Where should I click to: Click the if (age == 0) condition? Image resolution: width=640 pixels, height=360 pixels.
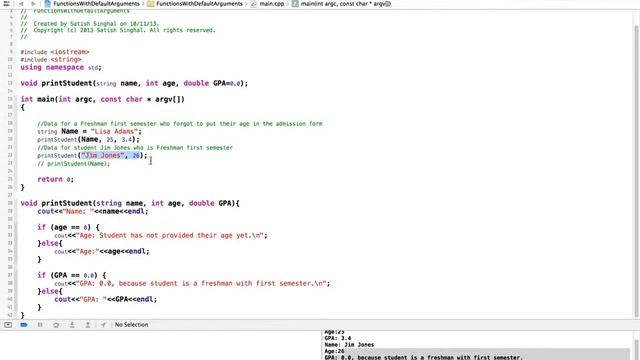coord(68,227)
